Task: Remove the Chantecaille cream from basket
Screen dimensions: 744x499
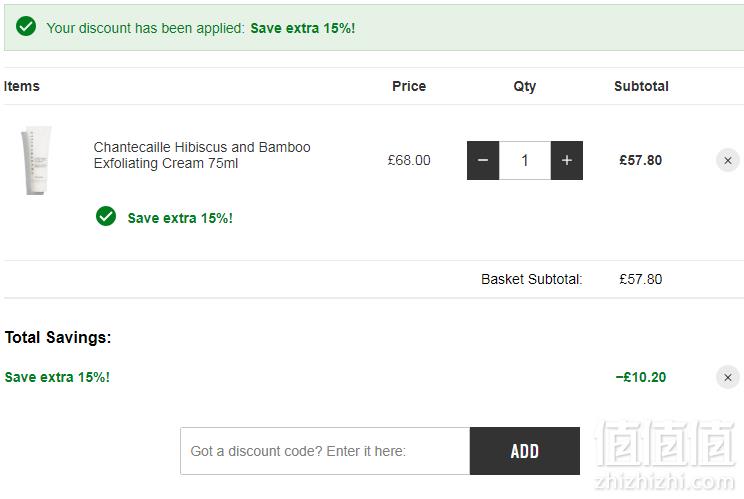Action: pos(727,161)
